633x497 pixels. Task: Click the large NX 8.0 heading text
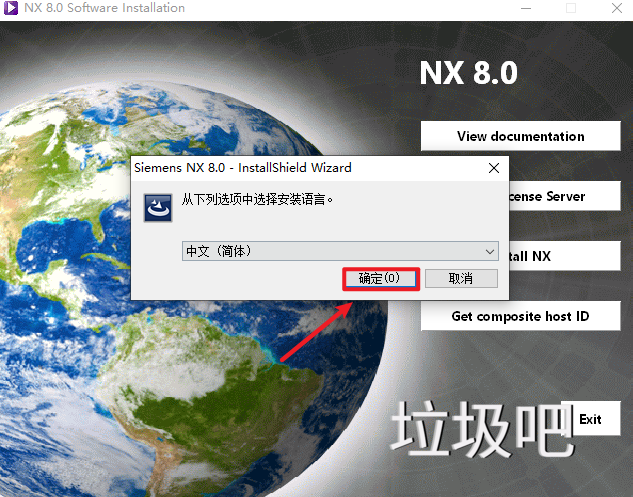tap(468, 75)
